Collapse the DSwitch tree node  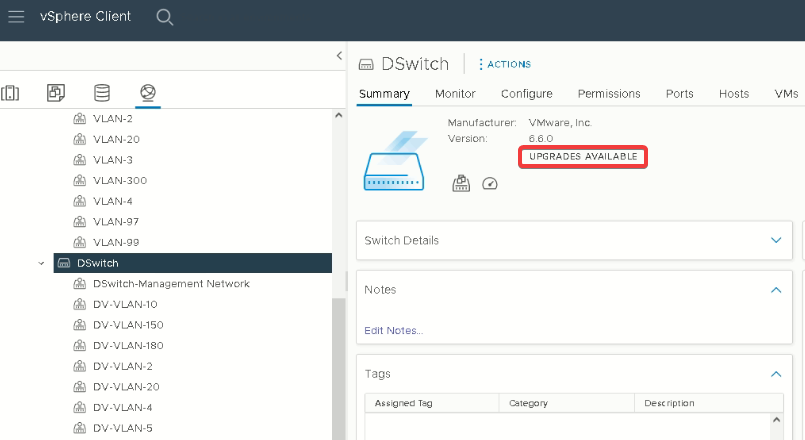tap(42, 263)
